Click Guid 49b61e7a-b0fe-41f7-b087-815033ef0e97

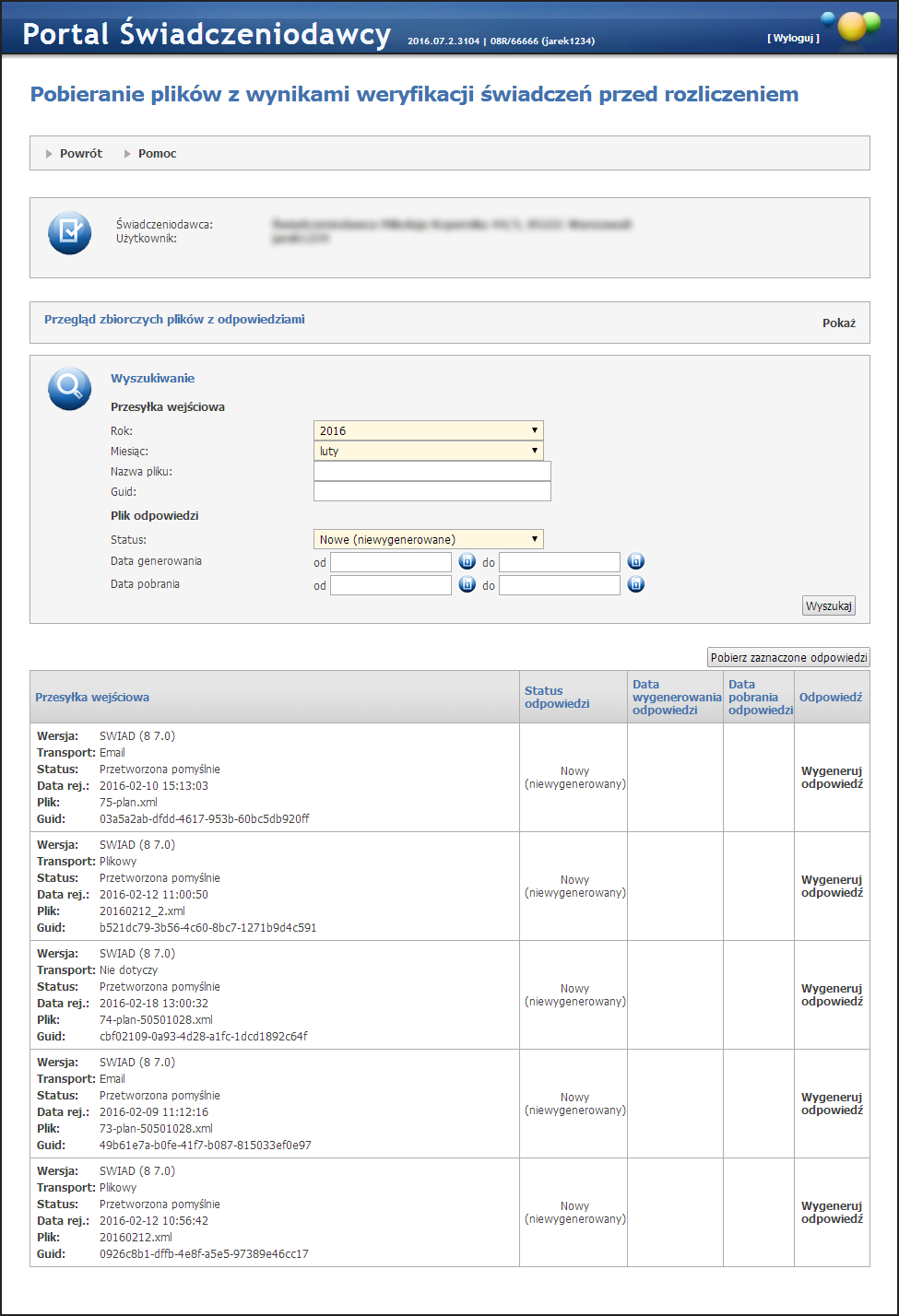tap(206, 1146)
